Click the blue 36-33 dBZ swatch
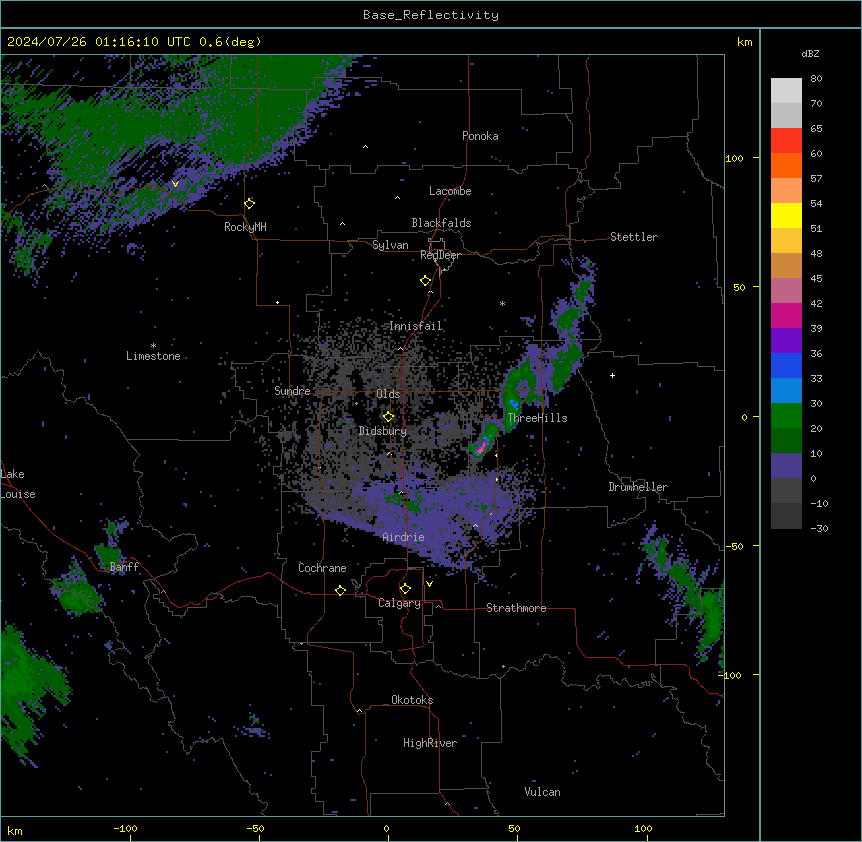The height and width of the screenshot is (842, 862). 786,365
